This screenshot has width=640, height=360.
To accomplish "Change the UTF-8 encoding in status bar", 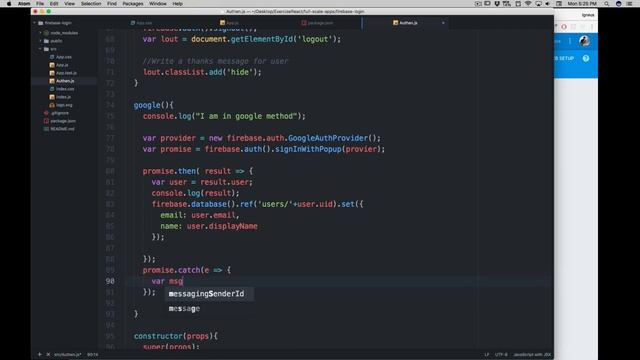I will coord(501,354).
